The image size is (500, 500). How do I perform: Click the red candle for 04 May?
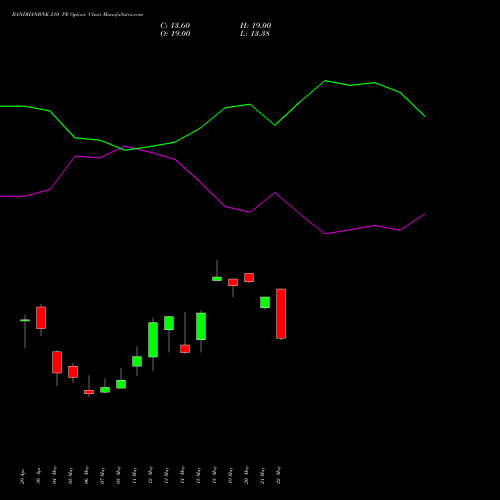tap(57, 362)
